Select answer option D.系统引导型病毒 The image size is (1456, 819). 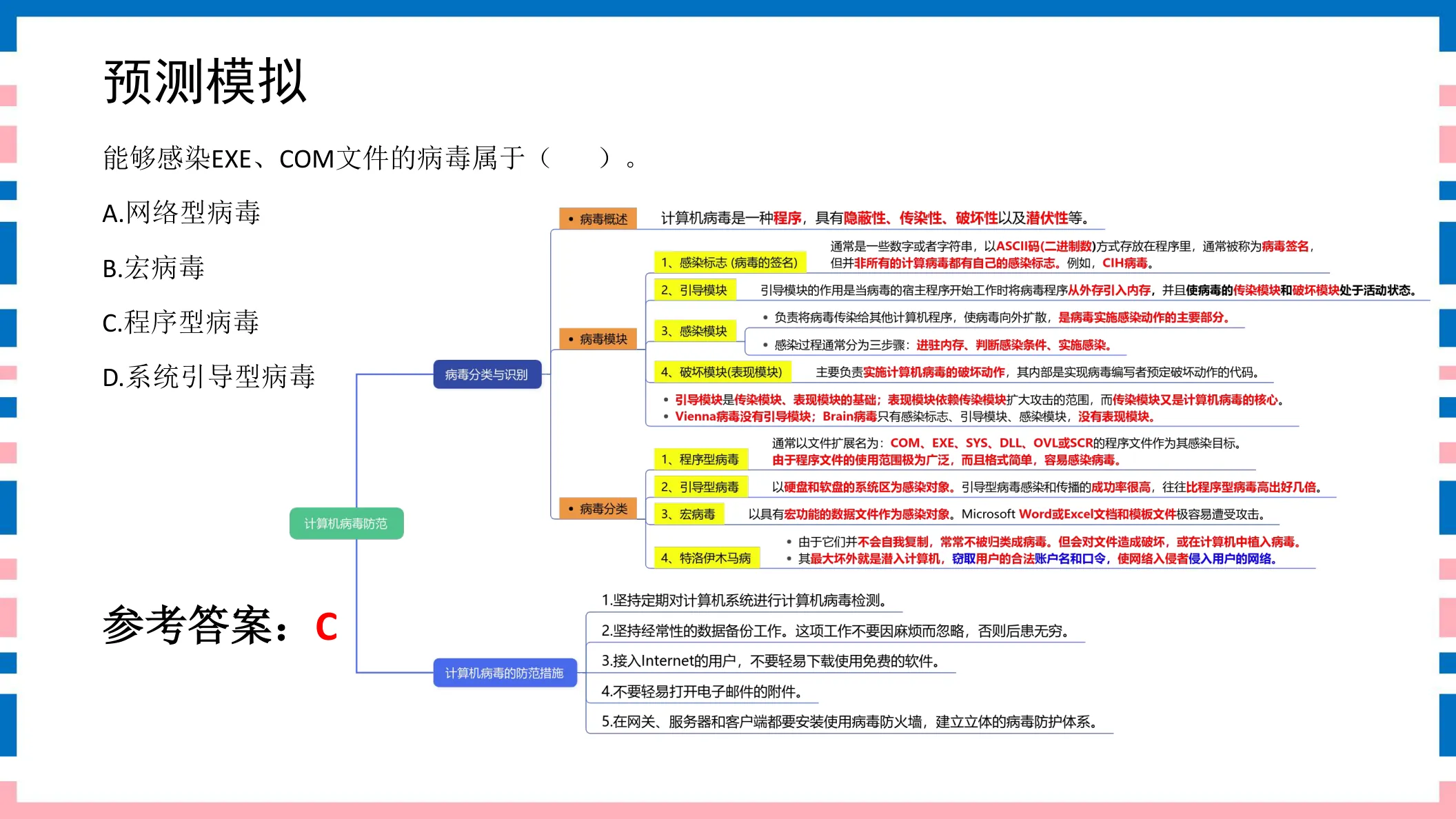coord(209,376)
